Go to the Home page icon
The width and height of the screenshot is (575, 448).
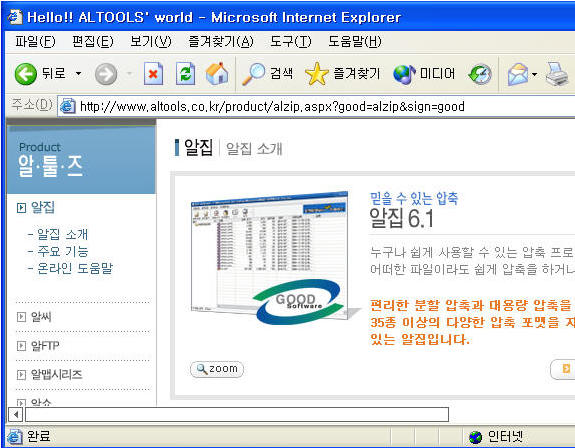(217, 74)
